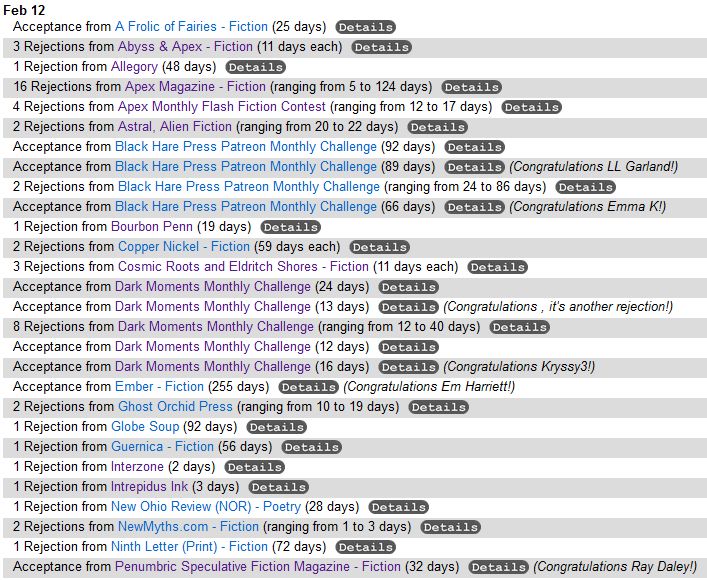This screenshot has width=707, height=580.
Task: Open the Ghost Orchid Press link
Action: click(175, 406)
